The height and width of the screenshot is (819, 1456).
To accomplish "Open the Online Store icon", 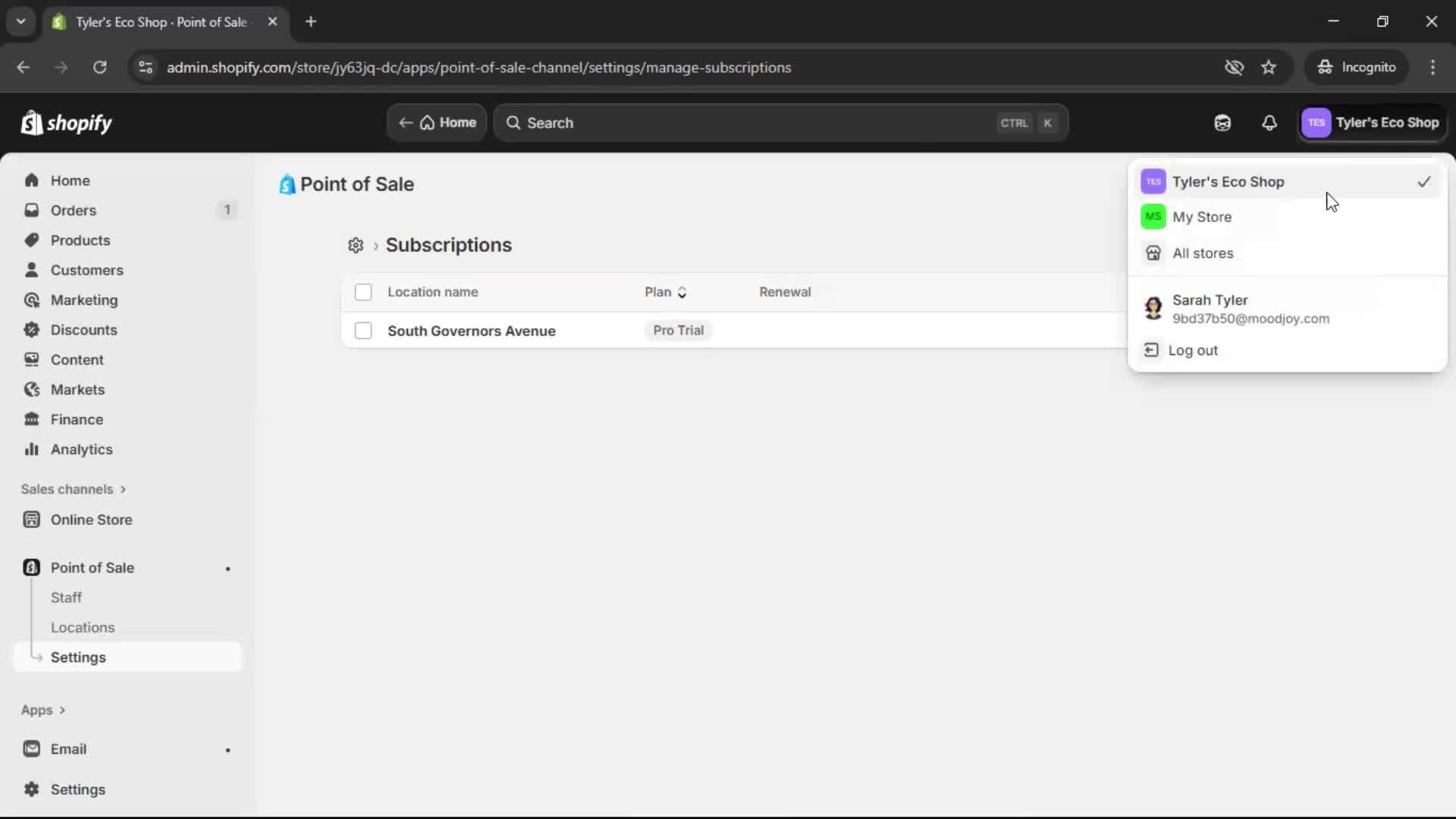I will point(31,519).
